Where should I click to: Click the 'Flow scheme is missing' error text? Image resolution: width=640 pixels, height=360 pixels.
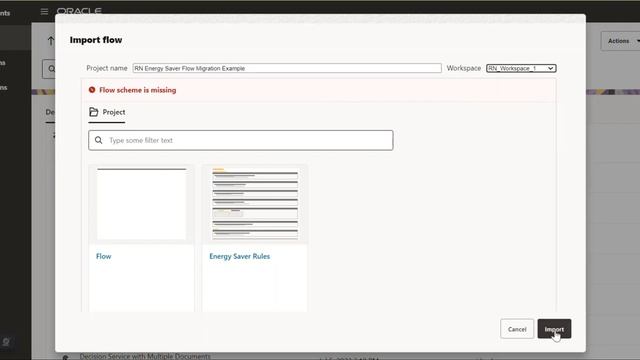(x=138, y=90)
